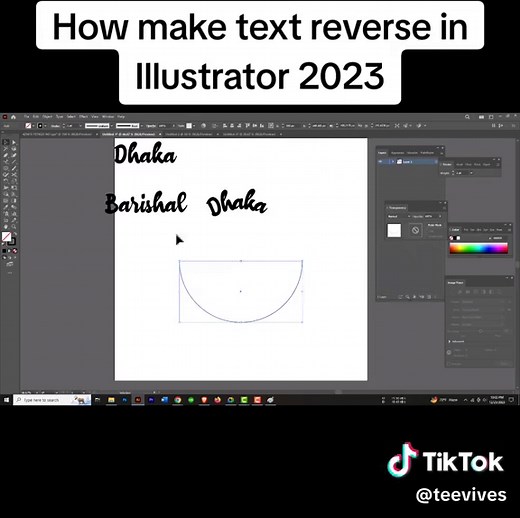Click the Opacity value field in control bar

click(163, 126)
